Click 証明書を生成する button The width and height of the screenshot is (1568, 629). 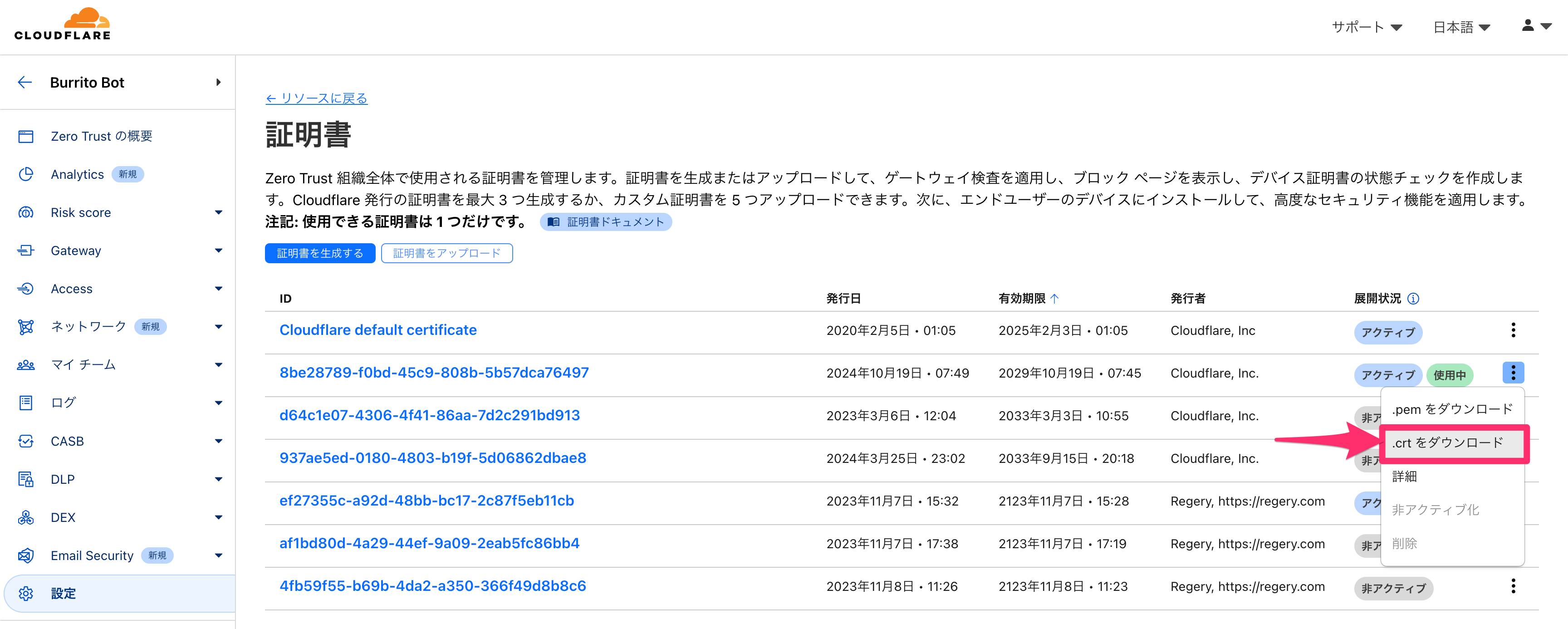(x=319, y=253)
